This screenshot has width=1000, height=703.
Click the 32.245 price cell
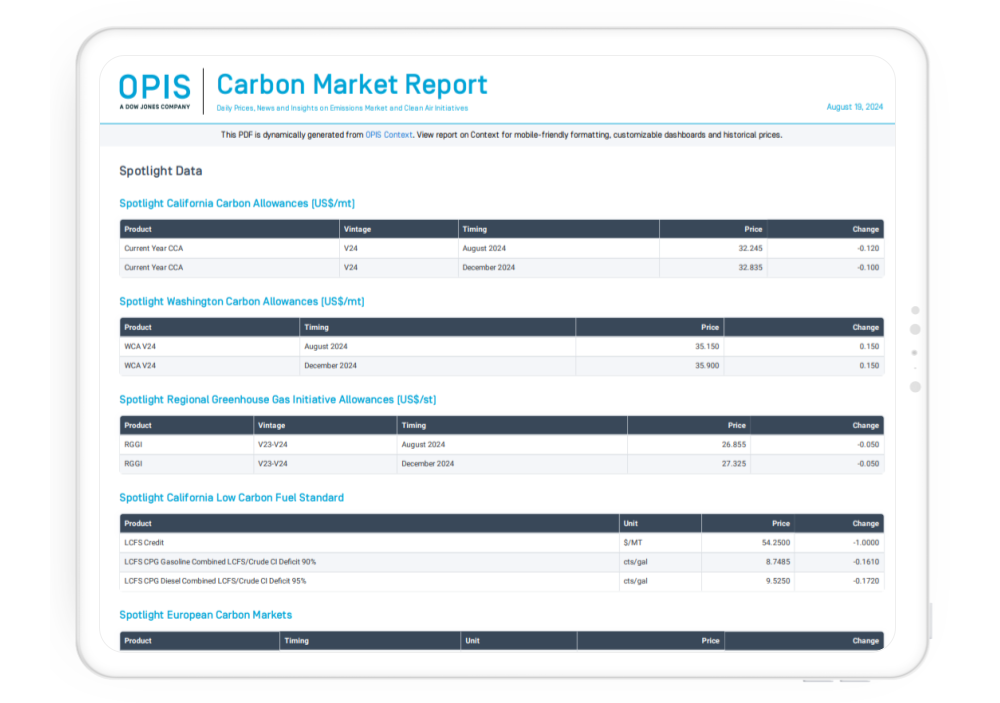click(x=749, y=248)
